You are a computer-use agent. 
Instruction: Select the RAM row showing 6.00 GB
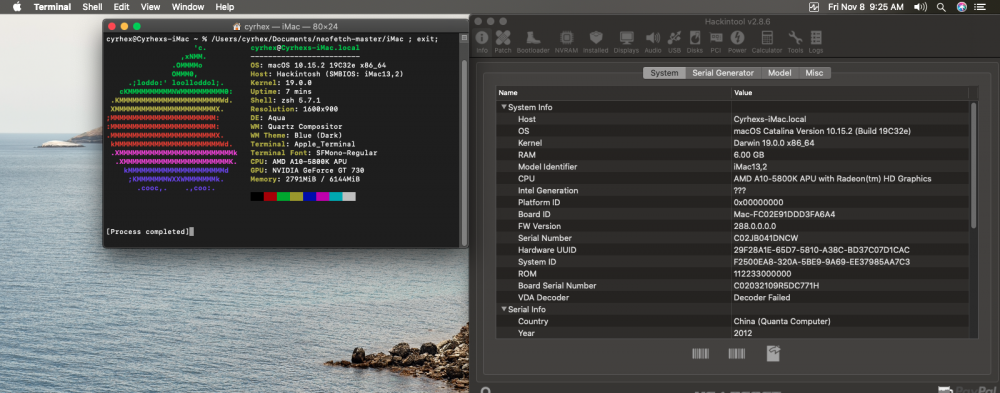[x=732, y=155]
